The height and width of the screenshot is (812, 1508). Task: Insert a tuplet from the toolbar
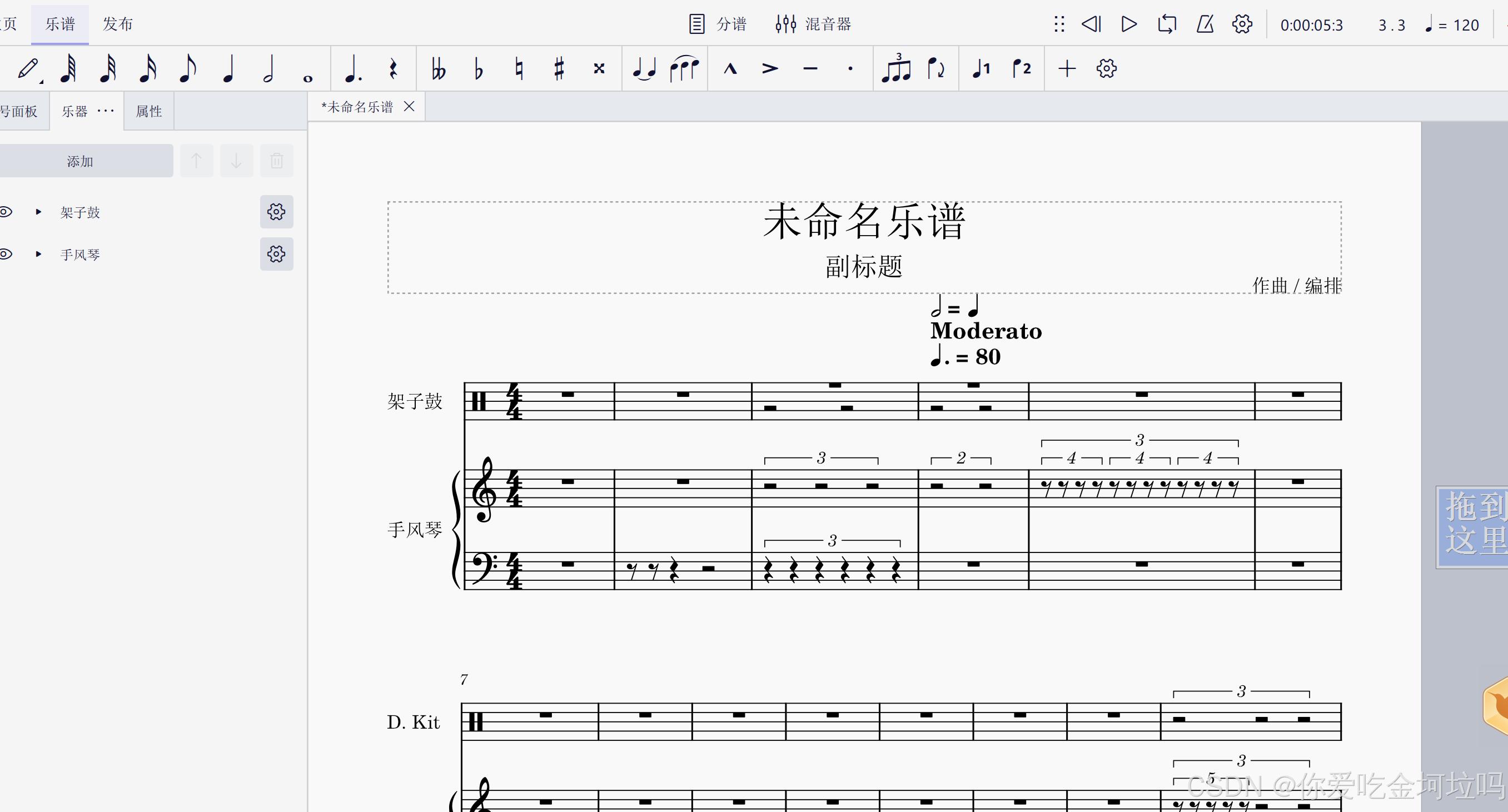pos(895,68)
